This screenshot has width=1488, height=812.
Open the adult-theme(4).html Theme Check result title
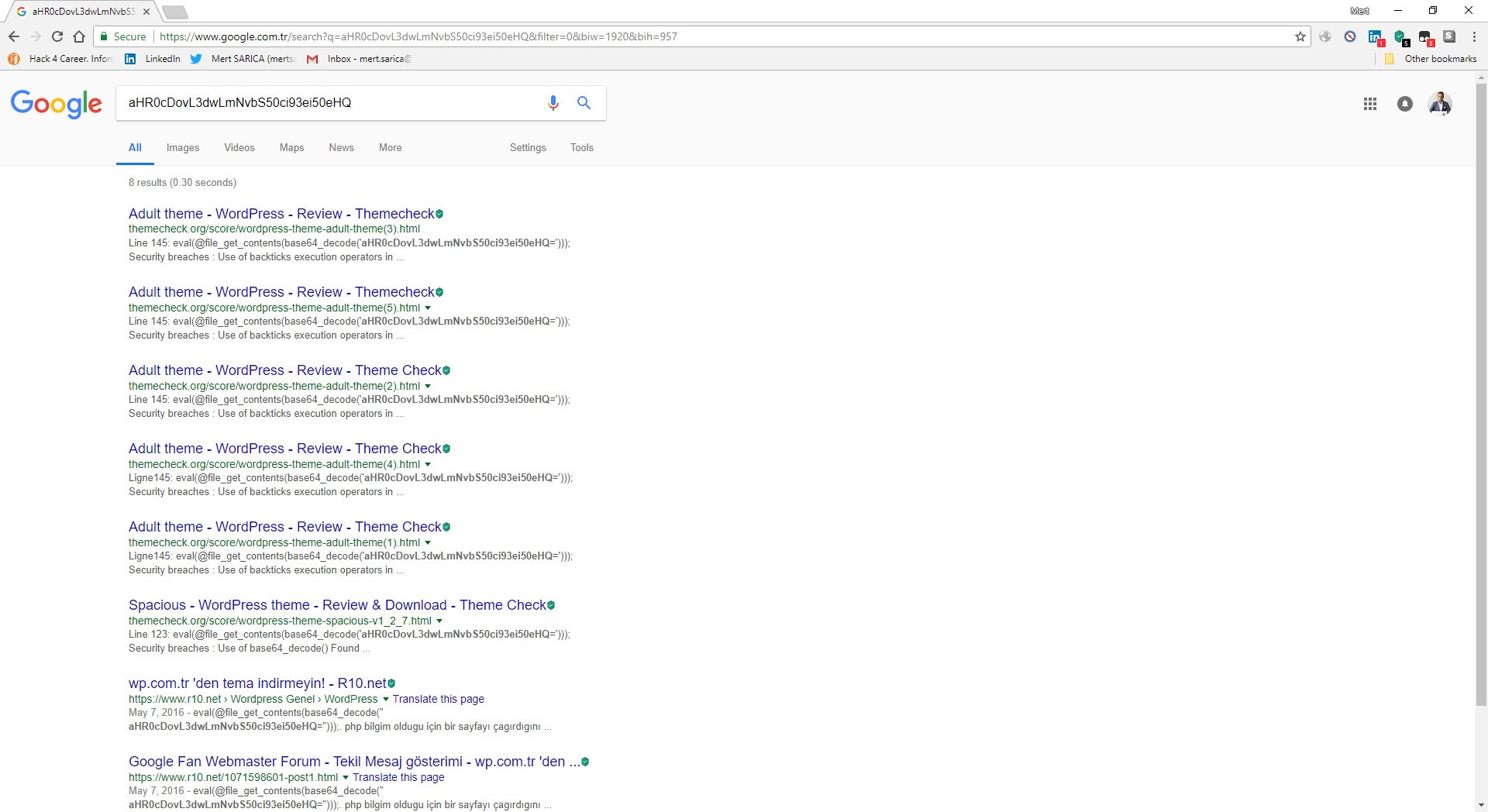click(x=284, y=449)
